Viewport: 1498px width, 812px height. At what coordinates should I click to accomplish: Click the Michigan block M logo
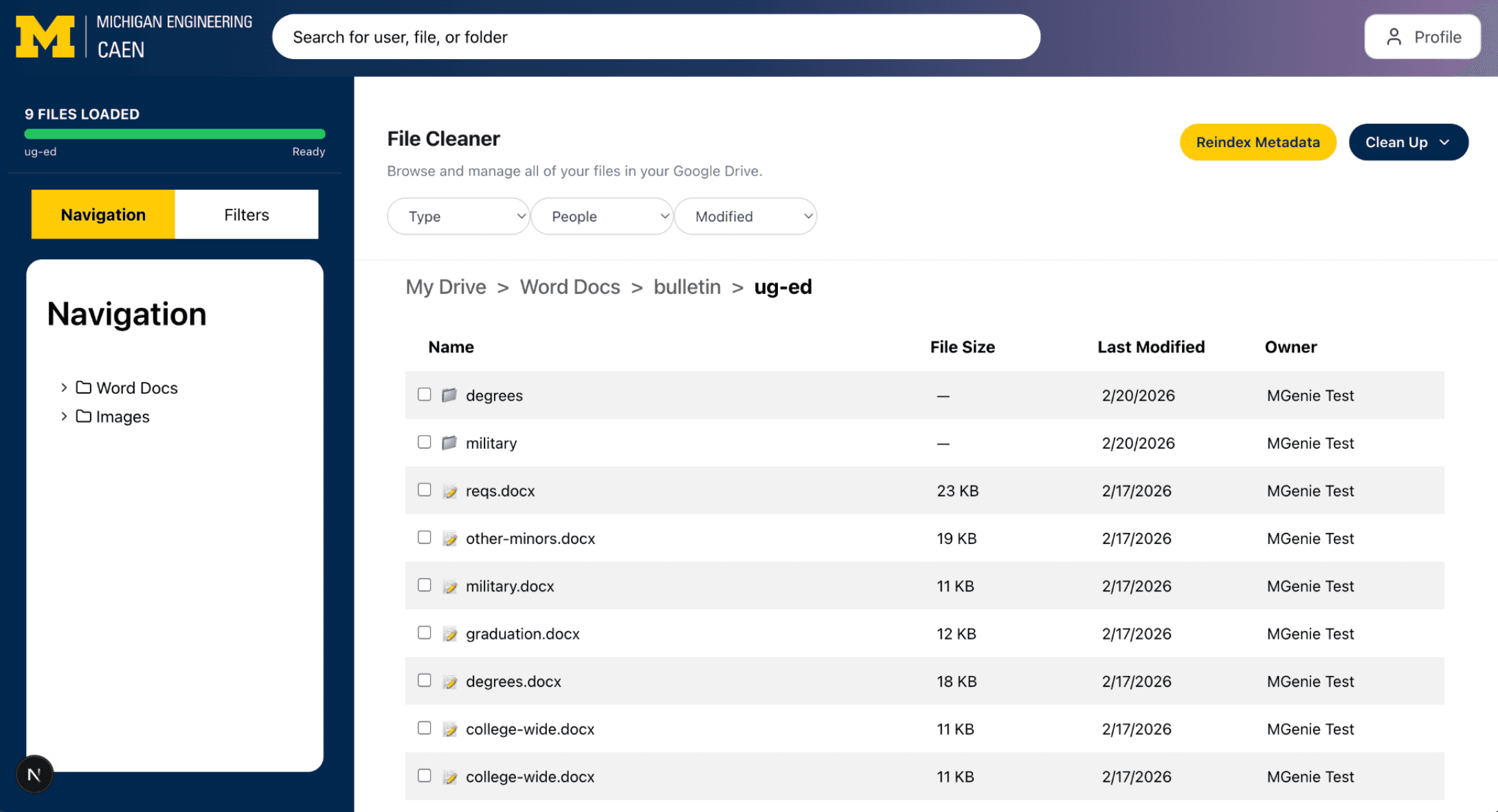point(45,36)
